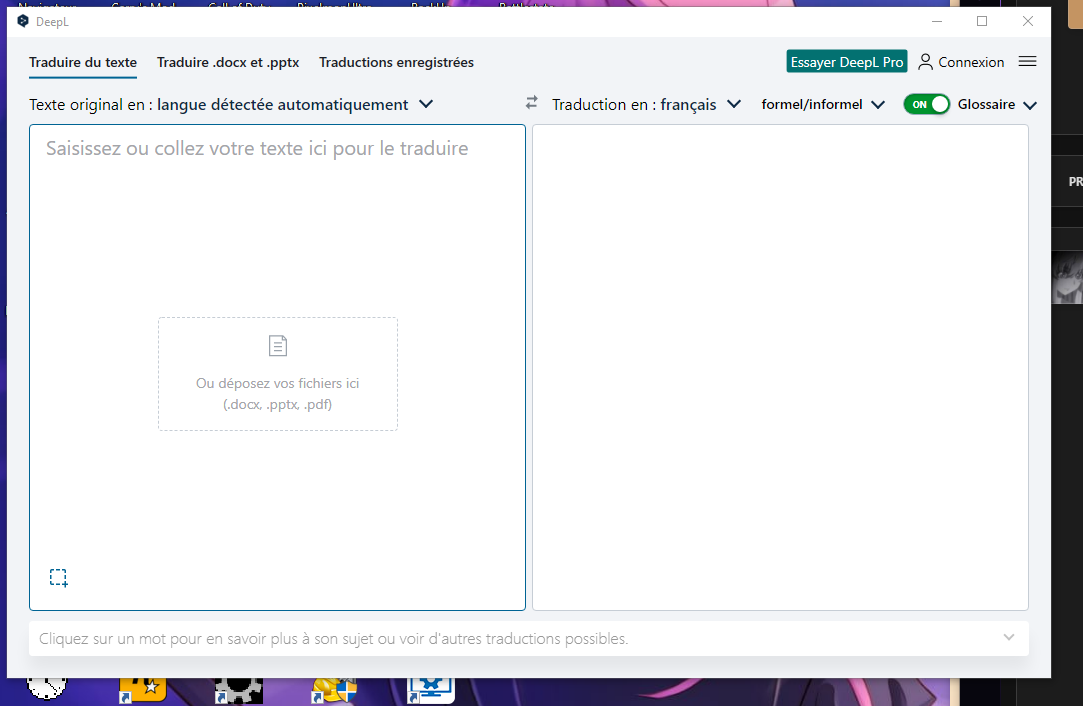Image resolution: width=1083 pixels, height=706 pixels.
Task: Switch to Traduire du texte tab
Action: [x=83, y=62]
